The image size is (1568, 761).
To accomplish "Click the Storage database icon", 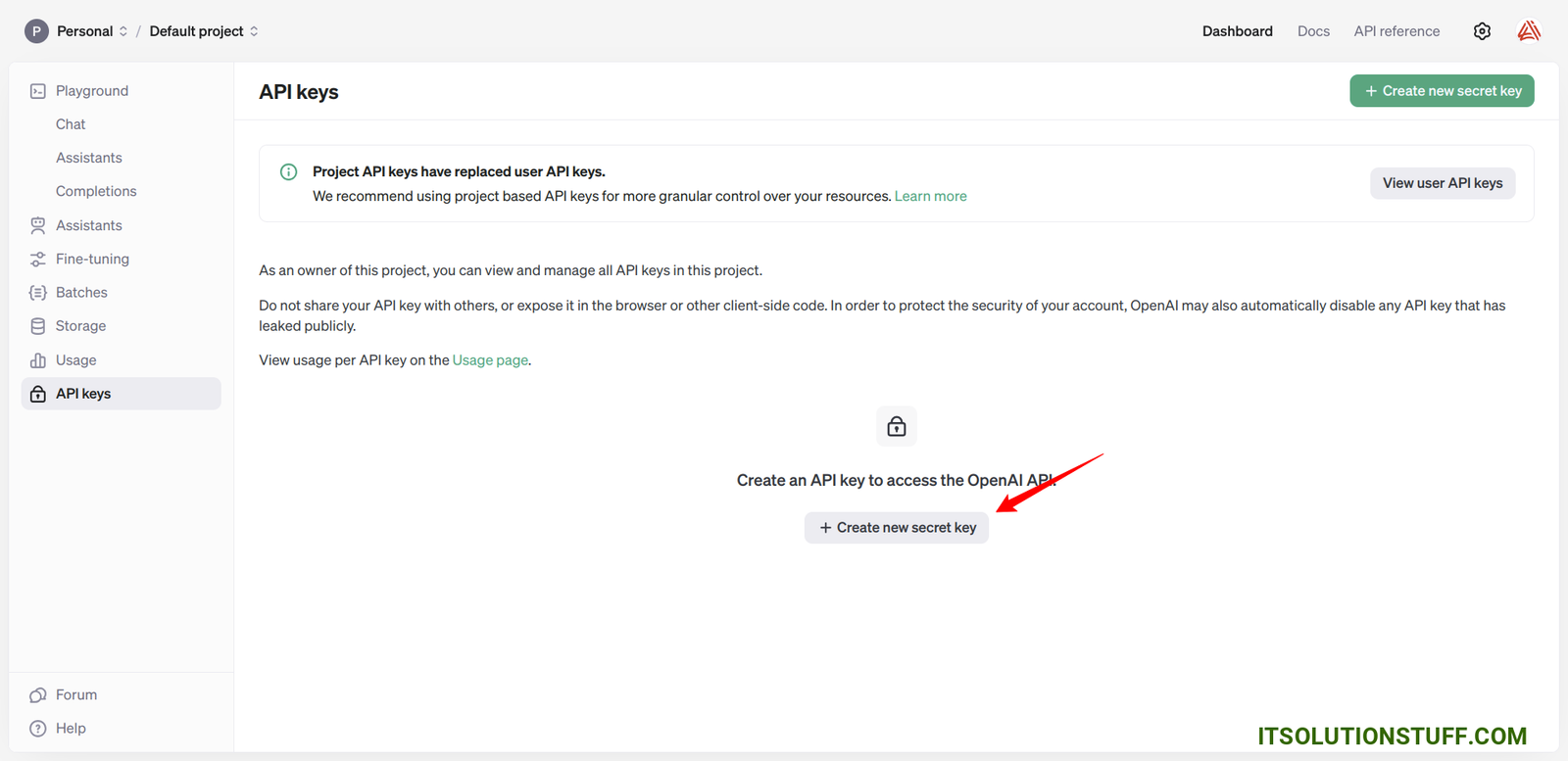I will point(38,326).
